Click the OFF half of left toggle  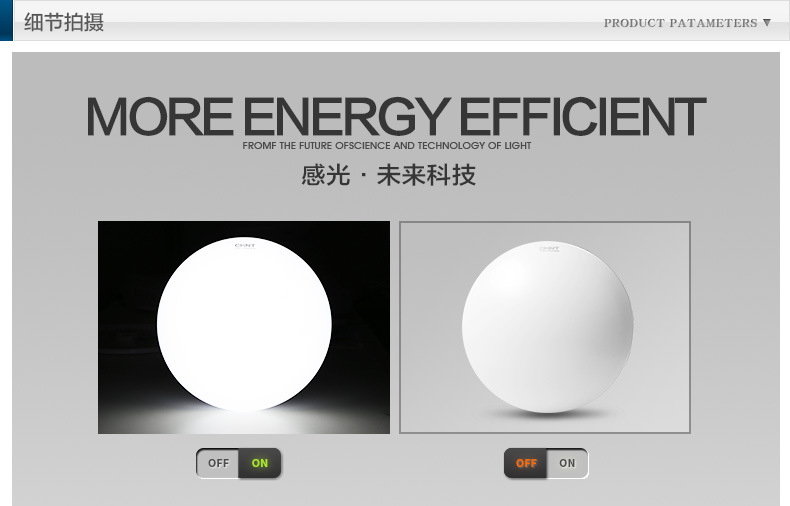(218, 463)
